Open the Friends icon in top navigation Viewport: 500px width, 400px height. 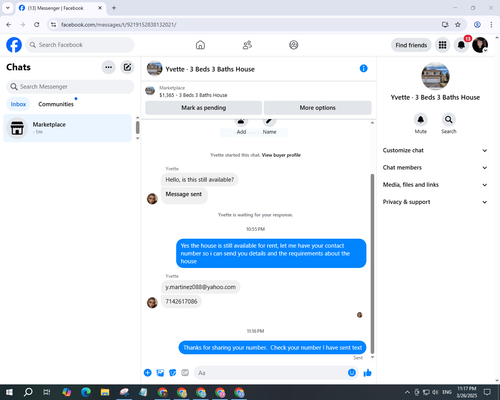coord(247,45)
